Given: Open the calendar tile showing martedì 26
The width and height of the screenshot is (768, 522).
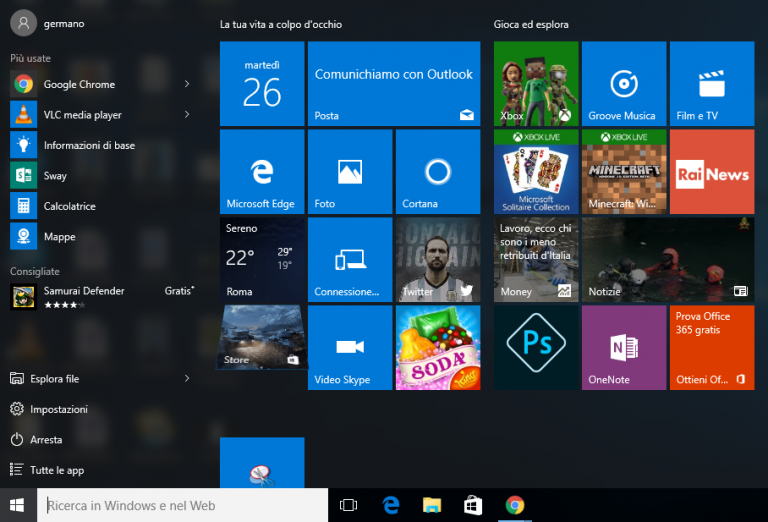Looking at the screenshot, I should point(262,84).
